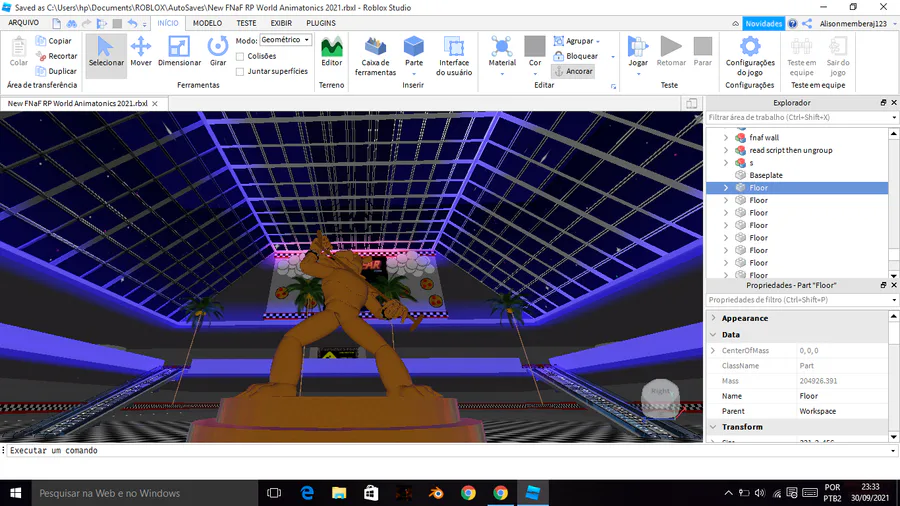Screen dimensions: 900x506
Task: Switch to the MODELO ribbon tab
Action: tap(207, 23)
